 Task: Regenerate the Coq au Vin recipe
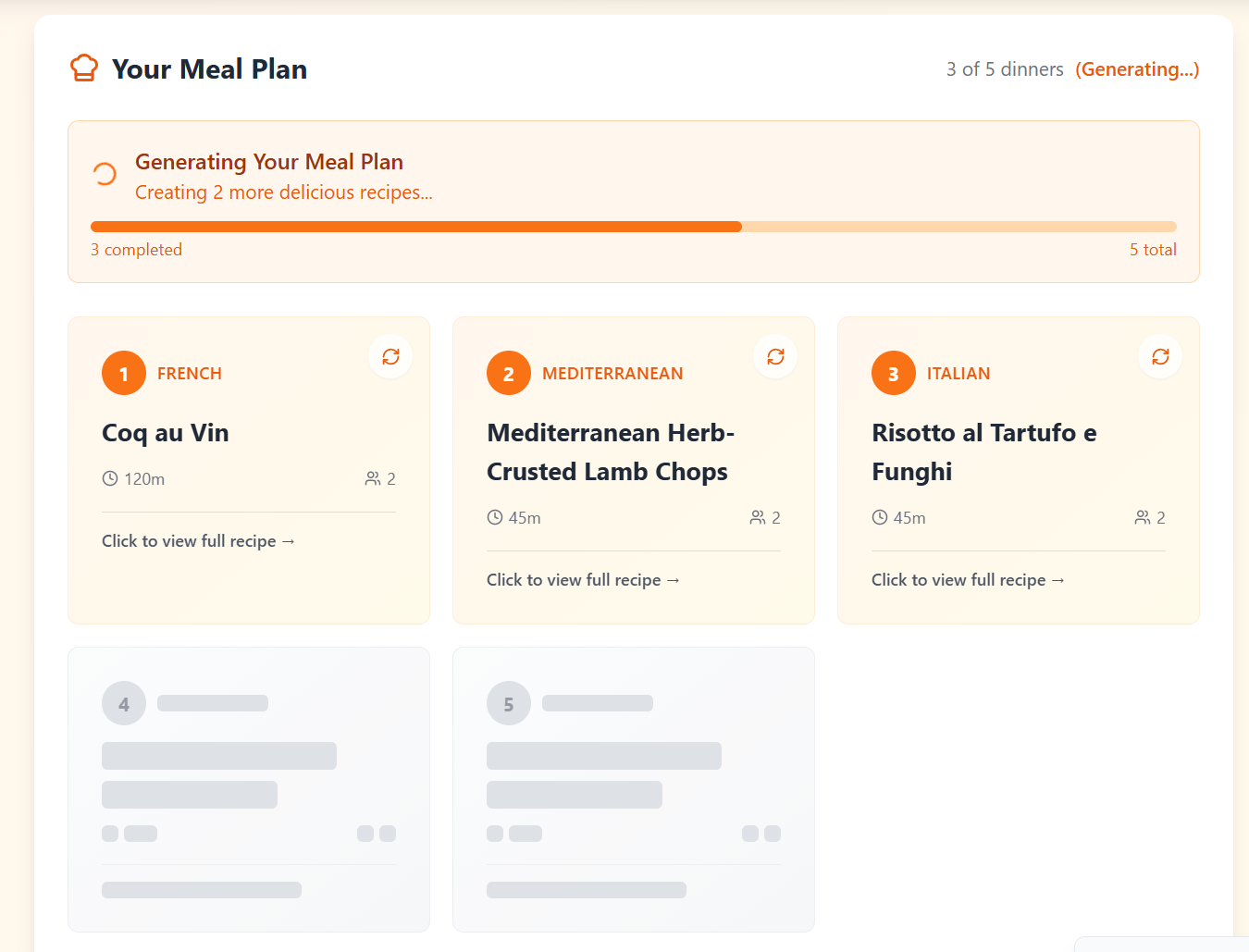390,356
